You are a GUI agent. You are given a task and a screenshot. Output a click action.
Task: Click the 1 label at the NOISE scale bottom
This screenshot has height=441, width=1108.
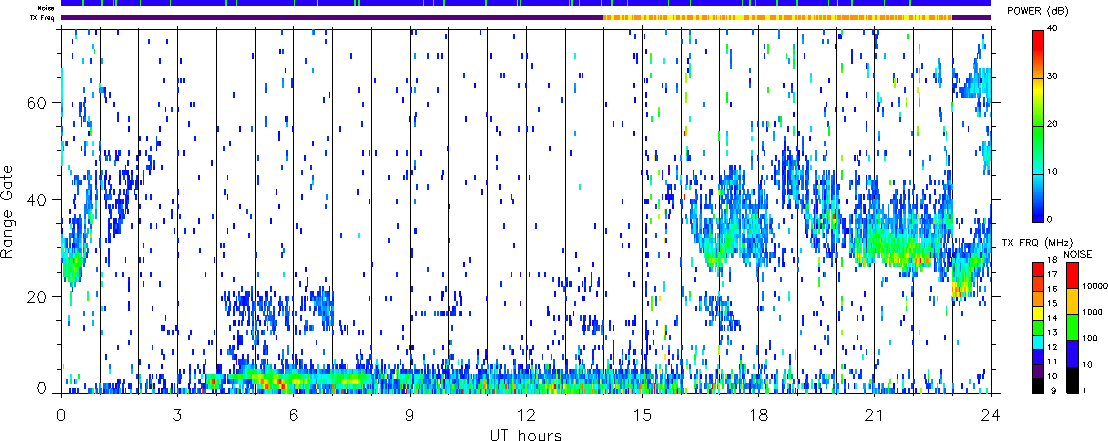pos(1085,390)
